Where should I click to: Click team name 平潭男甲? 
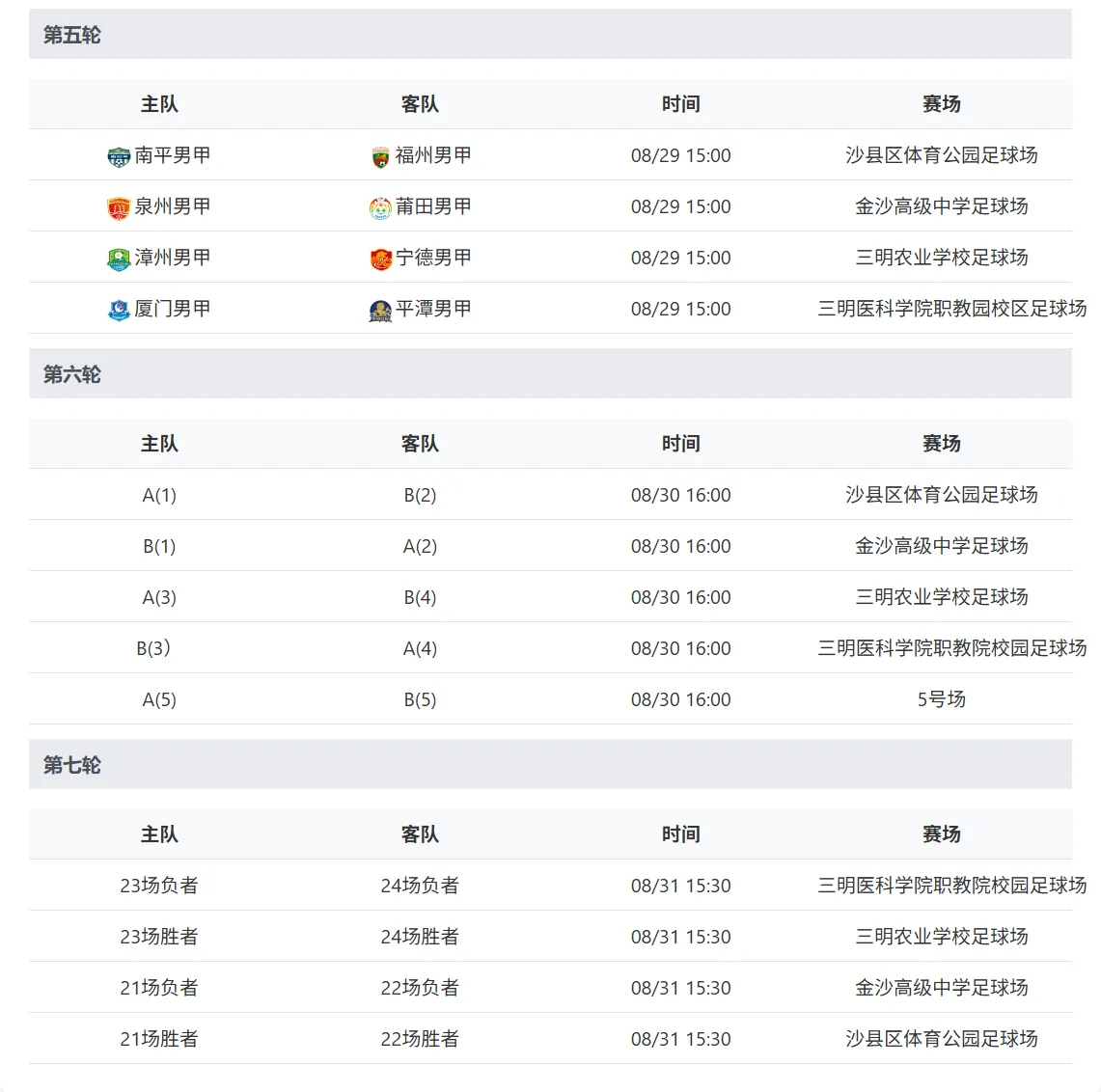coord(433,309)
